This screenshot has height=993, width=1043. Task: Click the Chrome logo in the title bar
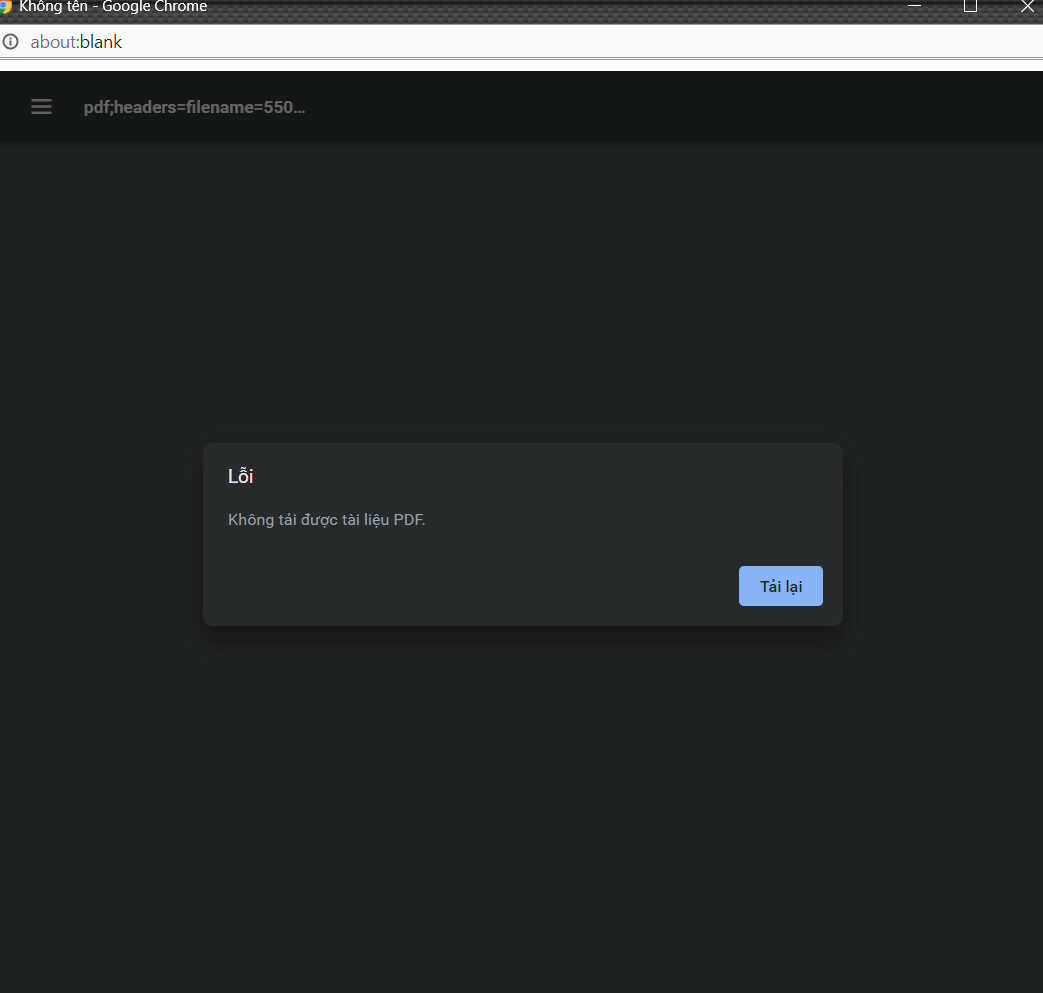[5, 7]
